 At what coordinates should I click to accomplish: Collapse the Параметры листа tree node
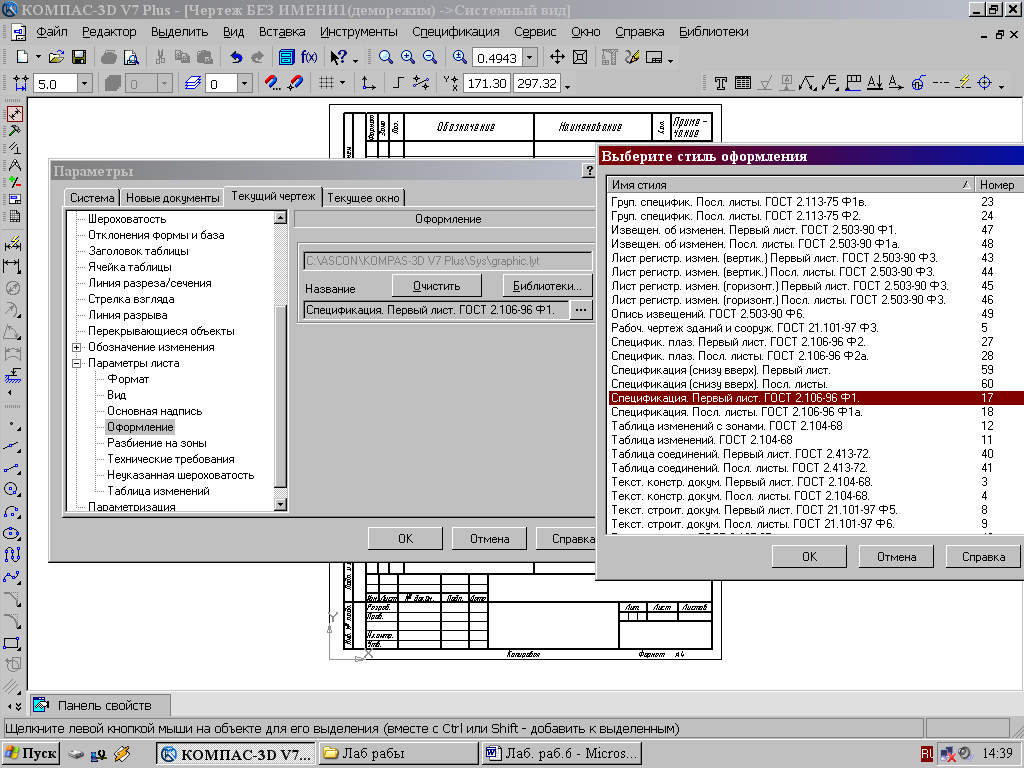(76, 363)
